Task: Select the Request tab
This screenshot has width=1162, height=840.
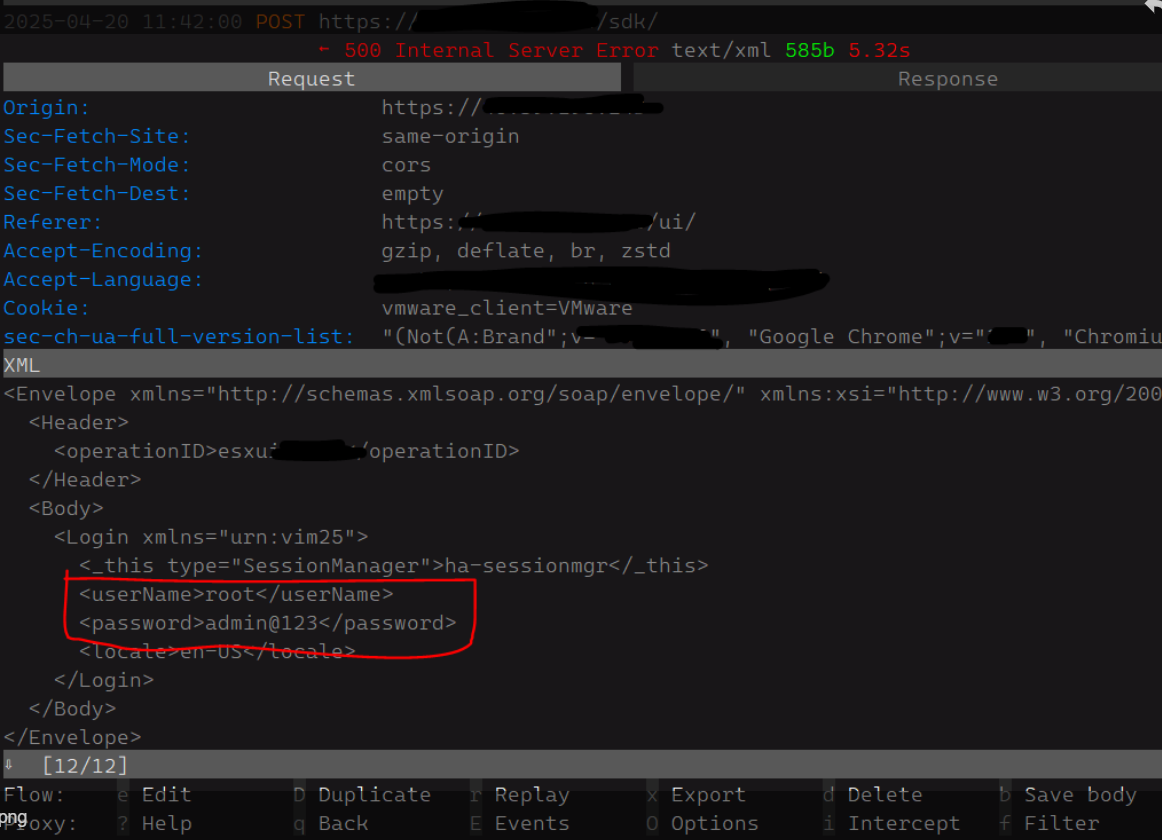Action: coord(311,79)
